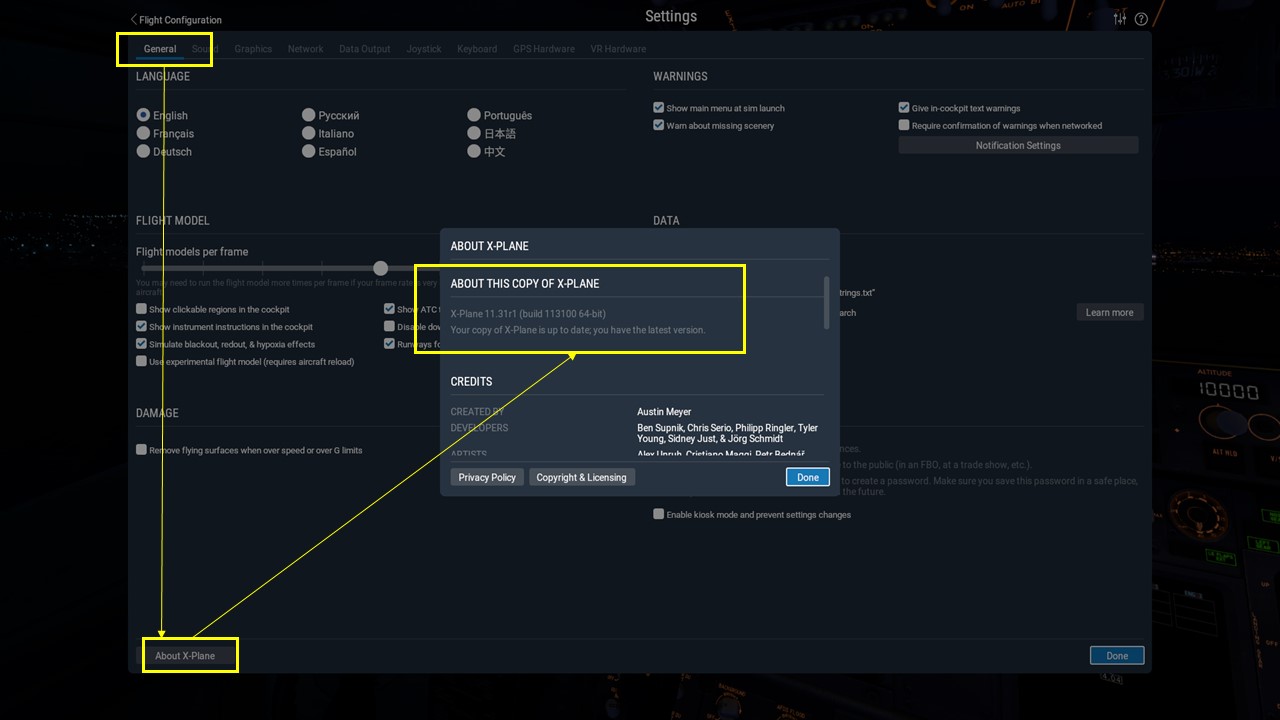Switch to the General tab
This screenshot has width=1280, height=720.
coord(160,49)
